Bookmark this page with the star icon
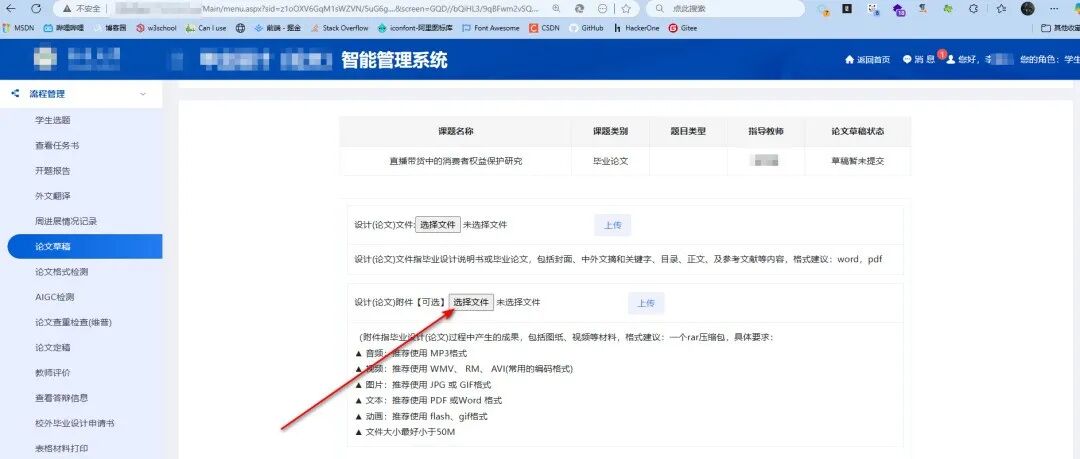Screen dimensions: 1080x459 coord(625,9)
